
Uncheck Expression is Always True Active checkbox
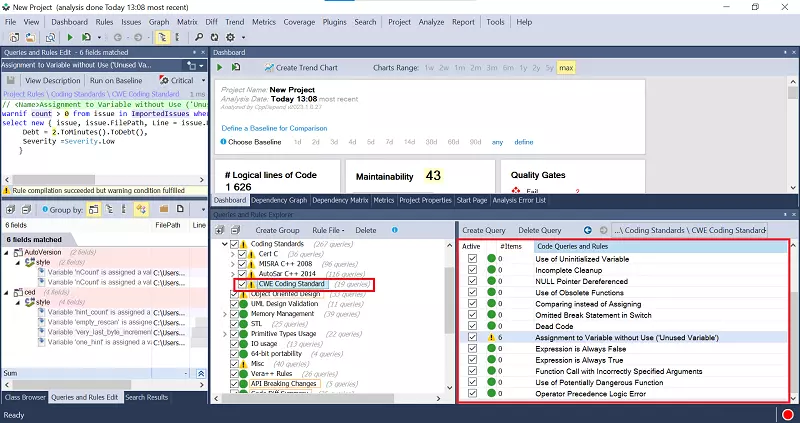tap(472, 360)
